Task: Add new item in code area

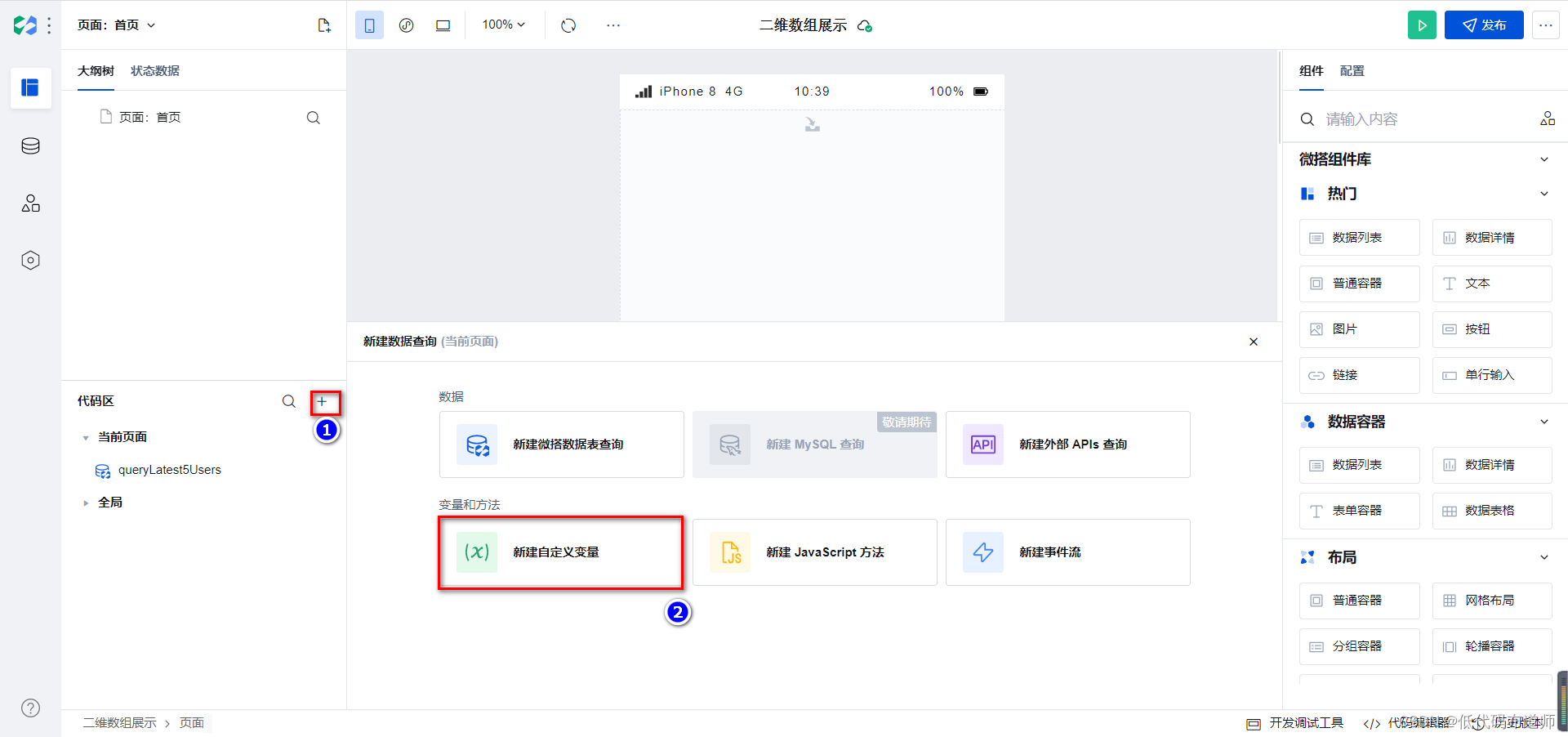Action: click(323, 401)
